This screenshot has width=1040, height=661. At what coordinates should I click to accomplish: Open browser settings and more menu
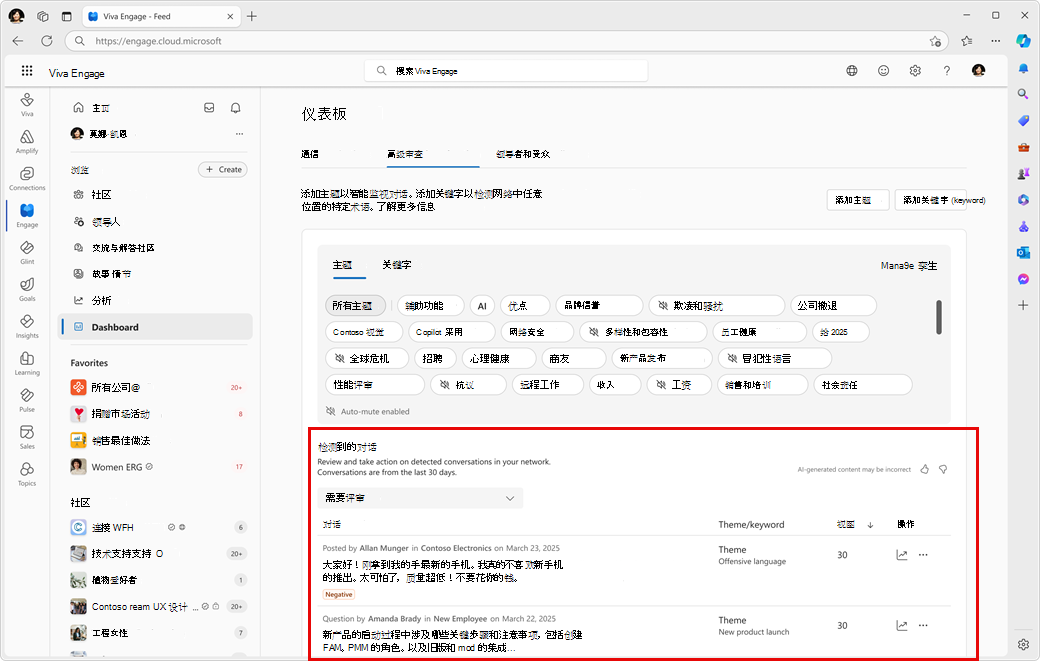pyautogui.click(x=996, y=40)
